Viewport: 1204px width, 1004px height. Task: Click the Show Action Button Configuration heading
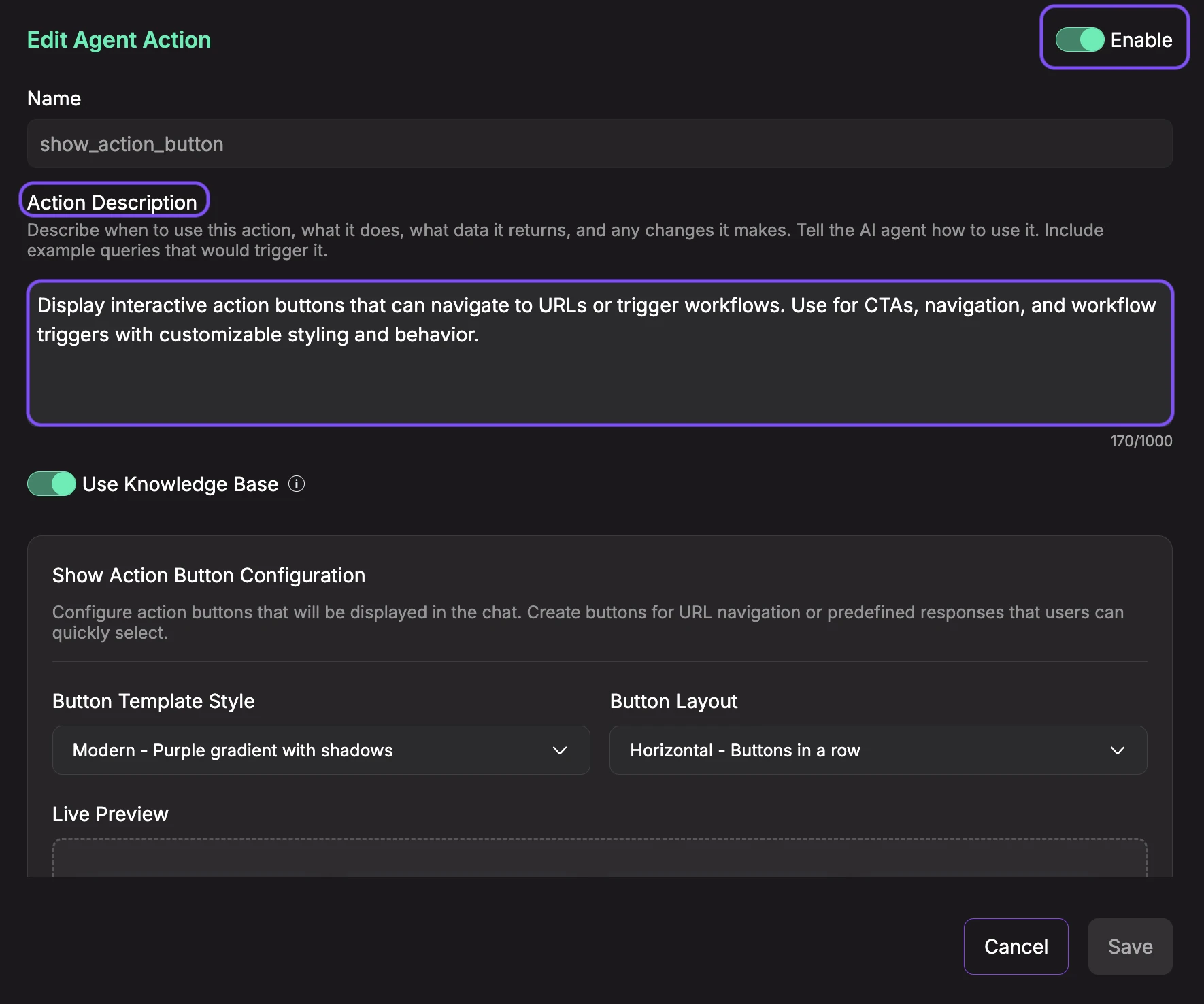(x=208, y=575)
